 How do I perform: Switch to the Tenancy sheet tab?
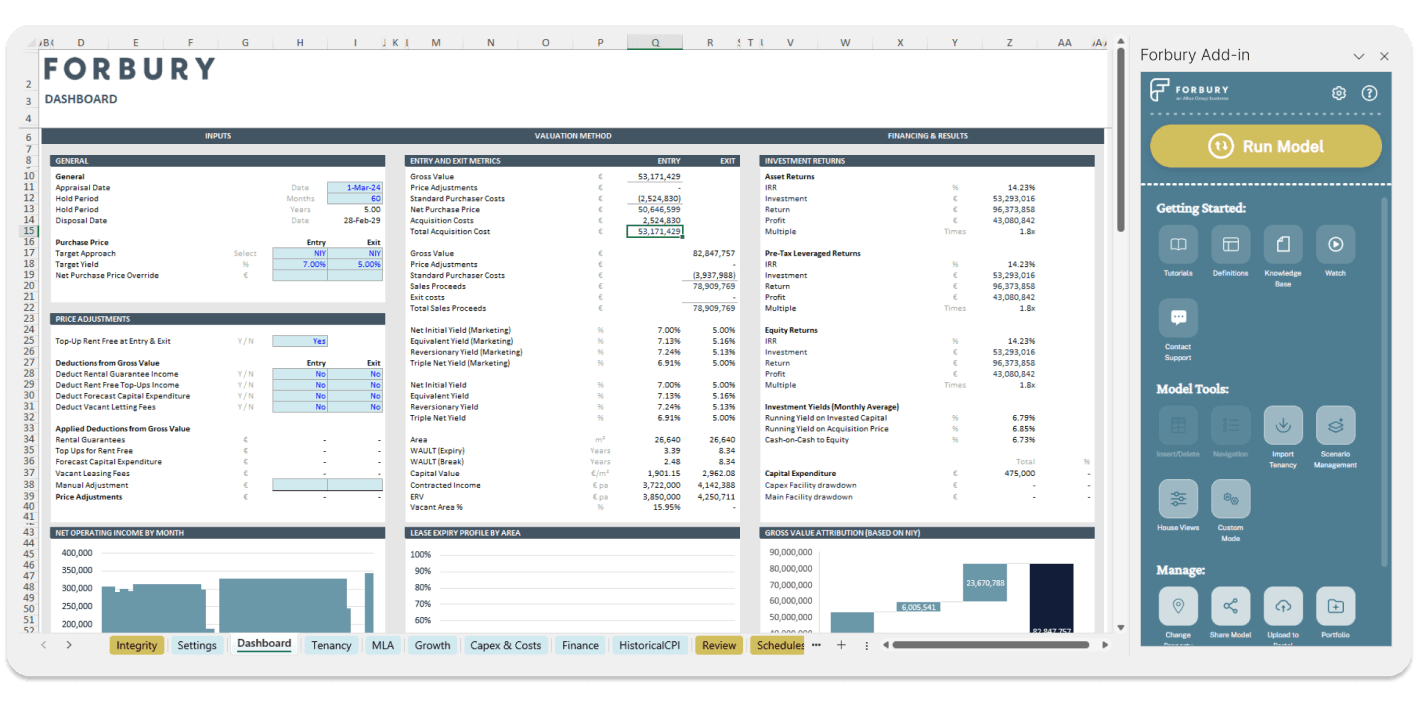[331, 645]
